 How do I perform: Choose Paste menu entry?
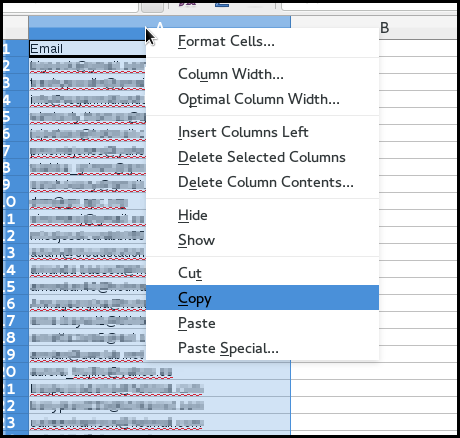262,323
